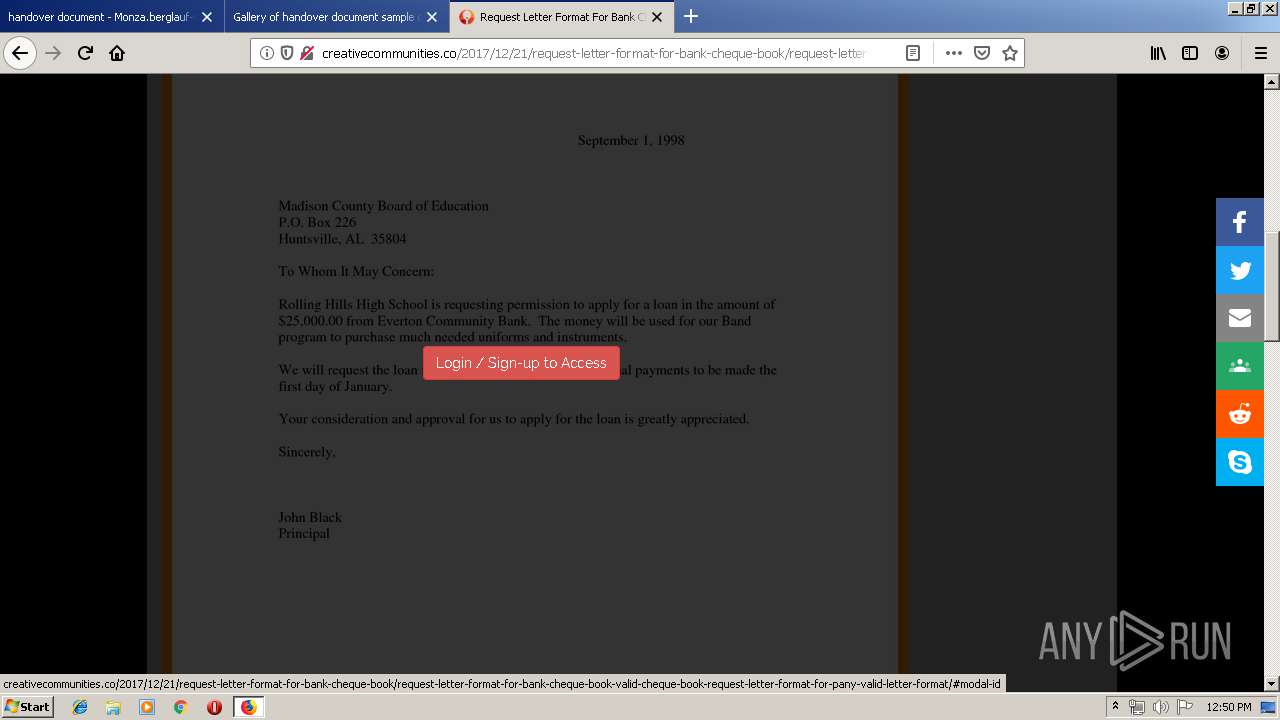1280x720 pixels.
Task: Open Firefox account icon
Action: [1222, 53]
